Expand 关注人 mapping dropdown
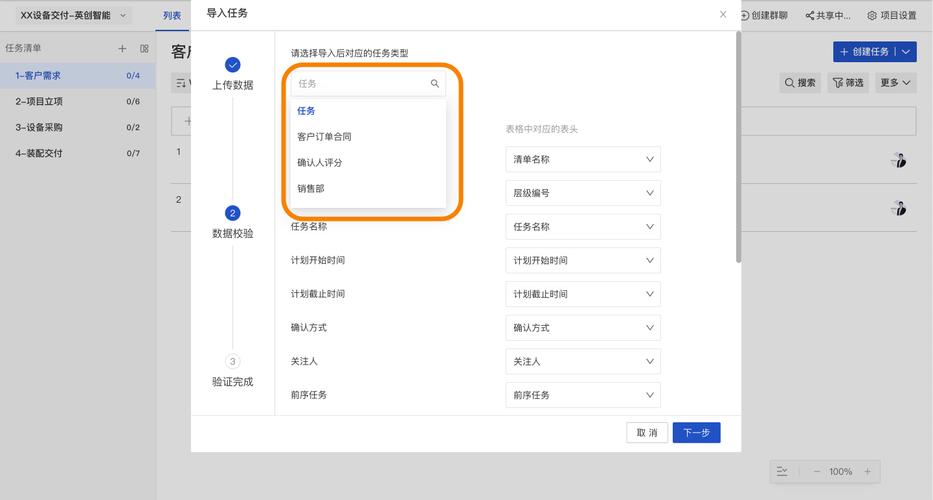 pyautogui.click(x=583, y=361)
